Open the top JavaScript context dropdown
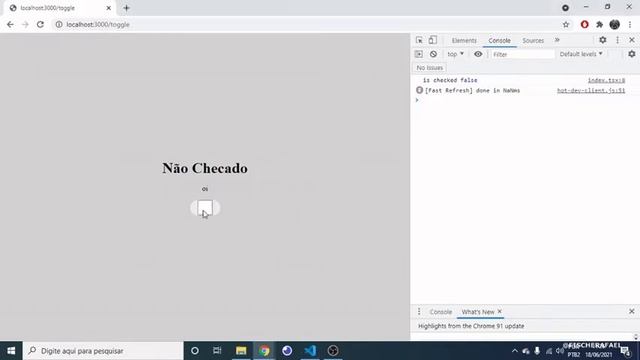 coord(456,54)
